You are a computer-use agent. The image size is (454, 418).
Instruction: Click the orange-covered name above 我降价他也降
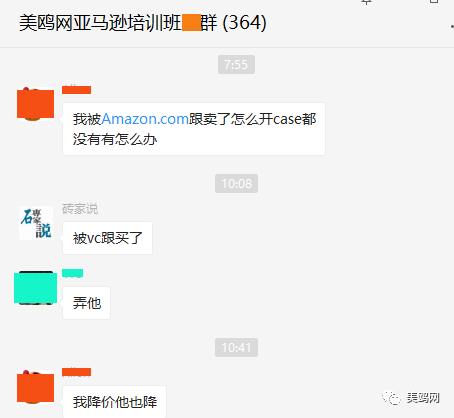click(x=76, y=372)
